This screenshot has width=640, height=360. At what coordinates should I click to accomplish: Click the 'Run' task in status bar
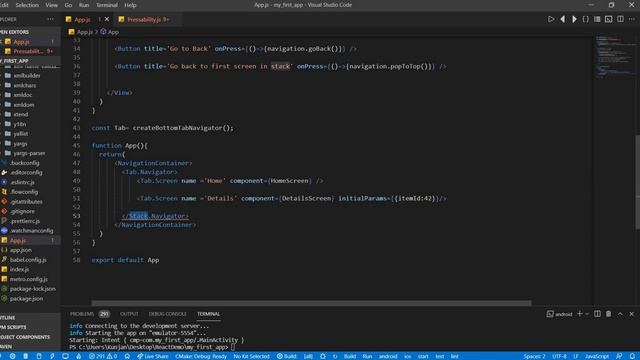(367, 356)
